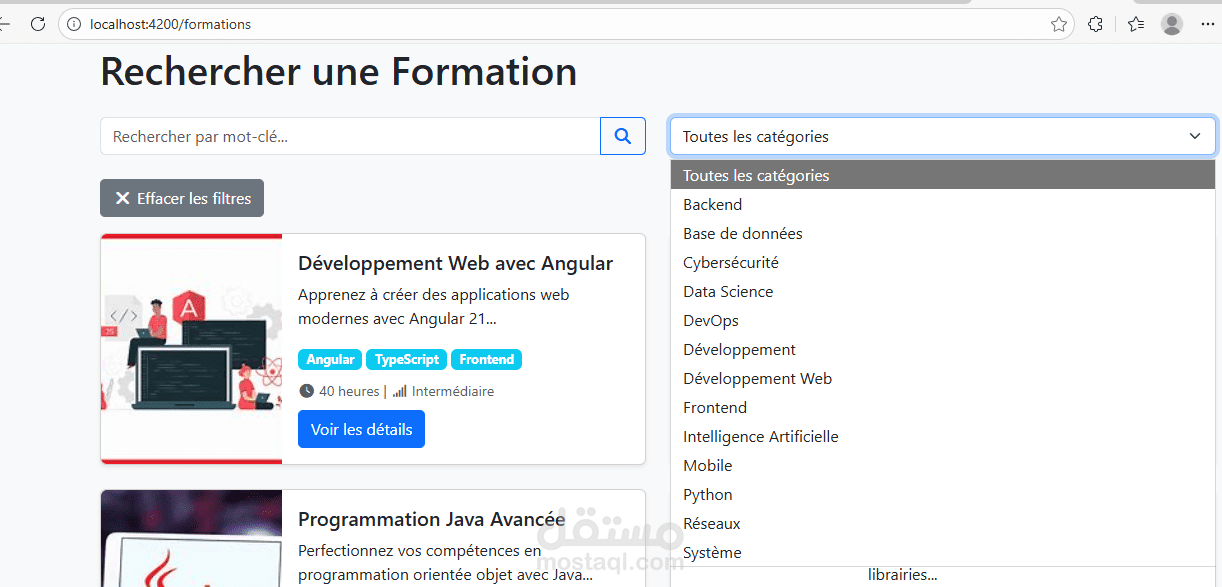This screenshot has height=587, width=1222.
Task: Open the Angular course thumbnail image
Action: [x=191, y=349]
